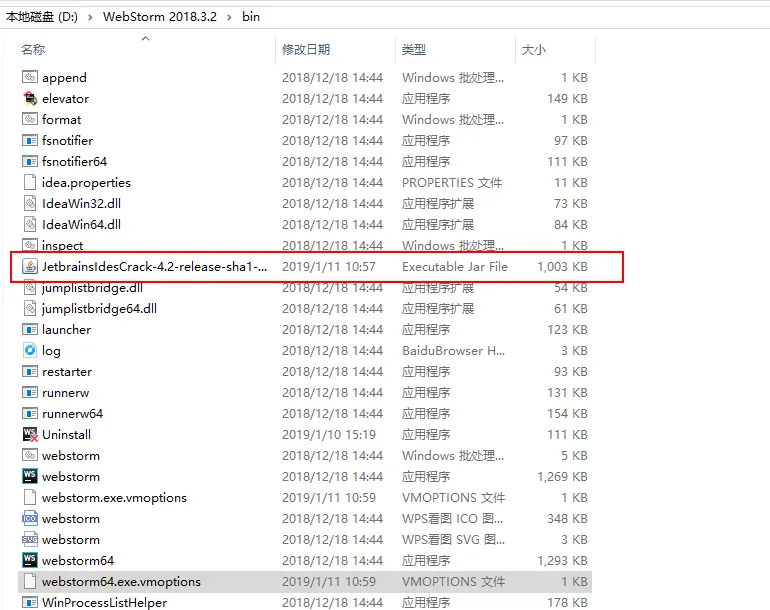Screen dimensions: 770x610
Task: Click the IdeaWin32.dll file icon
Action: coord(30,203)
